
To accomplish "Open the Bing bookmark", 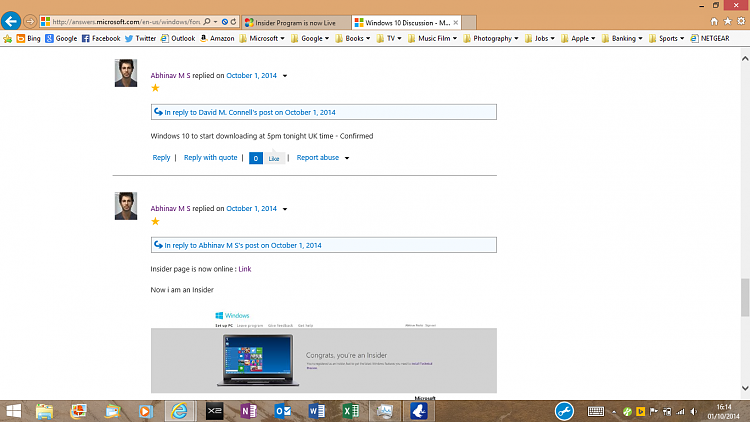I will pyautogui.click(x=28, y=38).
